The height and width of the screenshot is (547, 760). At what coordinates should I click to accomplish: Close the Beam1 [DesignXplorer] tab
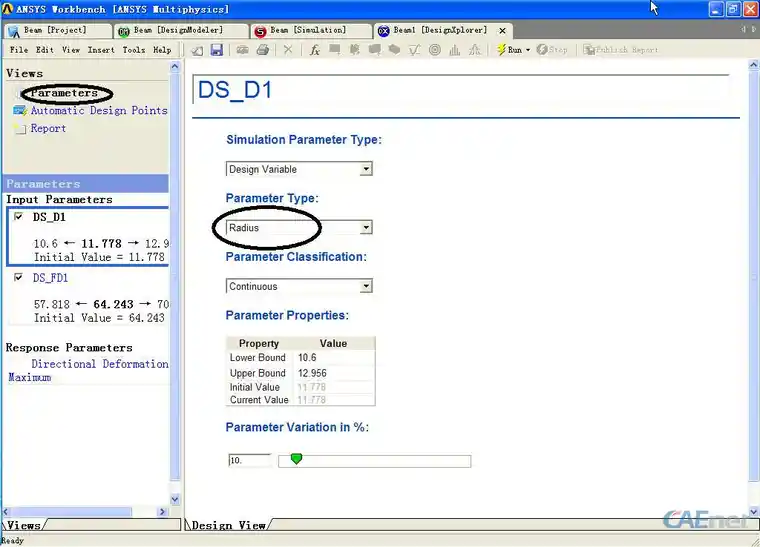(503, 31)
